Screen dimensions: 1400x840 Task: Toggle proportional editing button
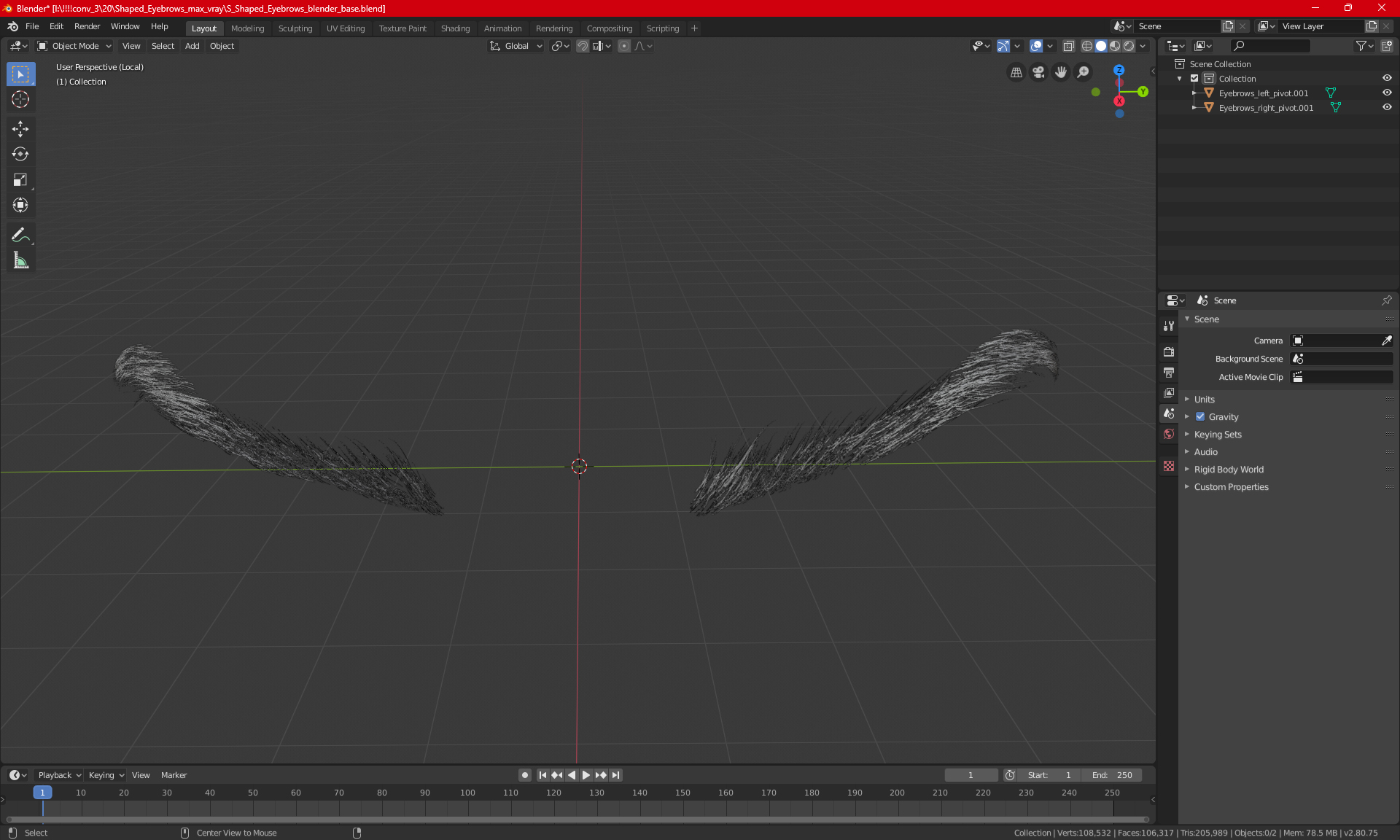pyautogui.click(x=624, y=46)
